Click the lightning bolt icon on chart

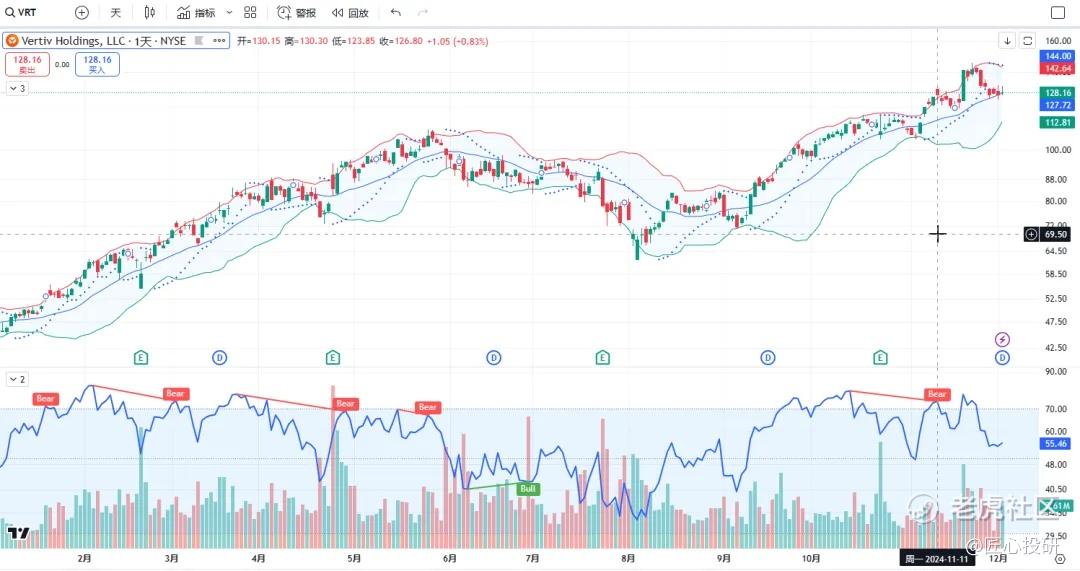(1003, 339)
